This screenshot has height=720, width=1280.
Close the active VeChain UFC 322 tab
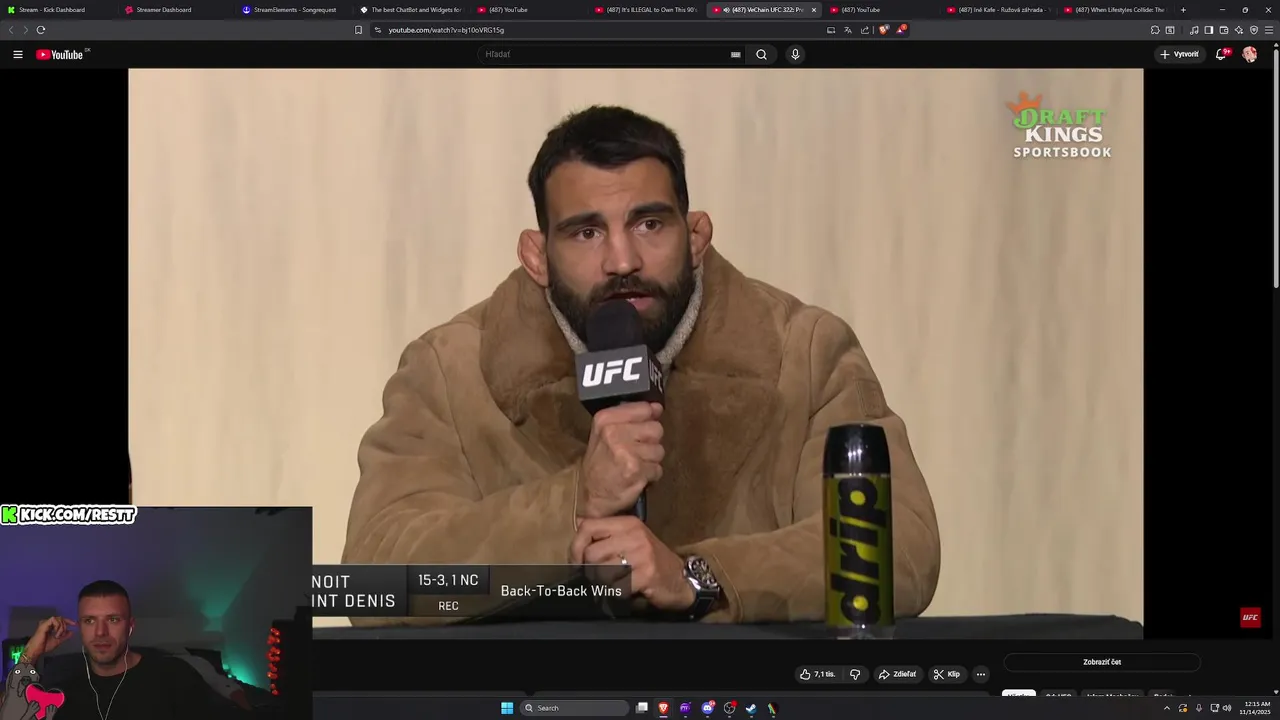coord(814,10)
